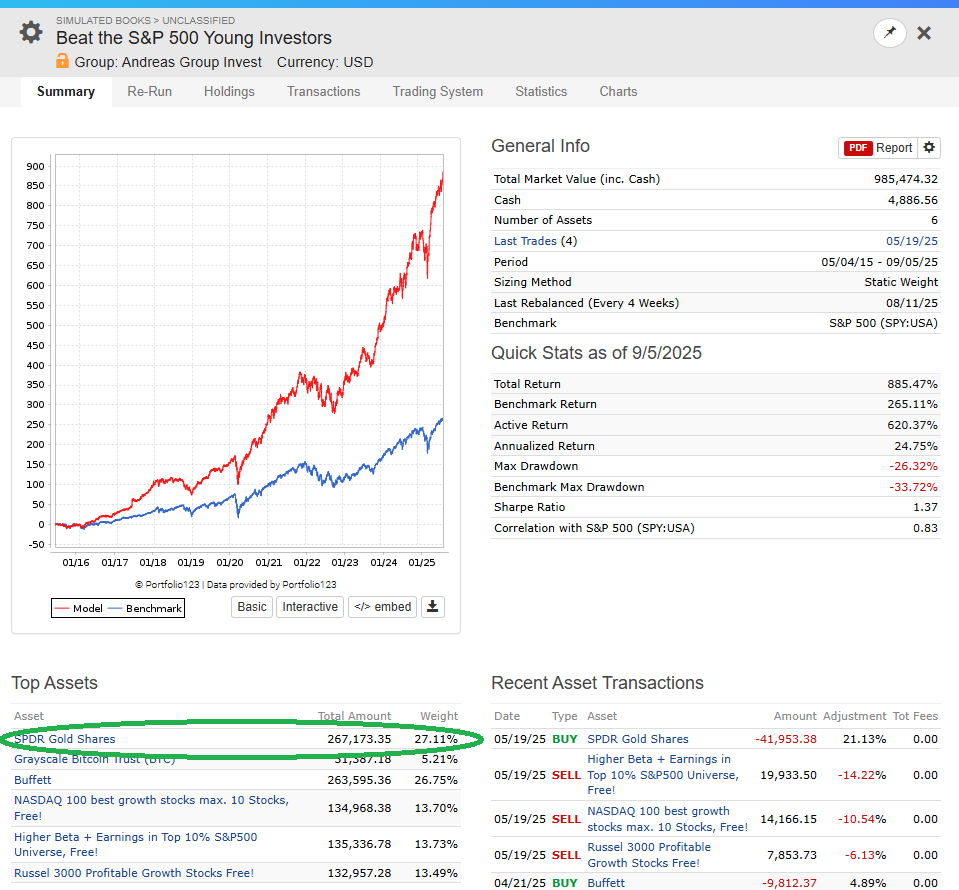Click the Benchmark value S&P 500 (SPY:USA)

[883, 323]
